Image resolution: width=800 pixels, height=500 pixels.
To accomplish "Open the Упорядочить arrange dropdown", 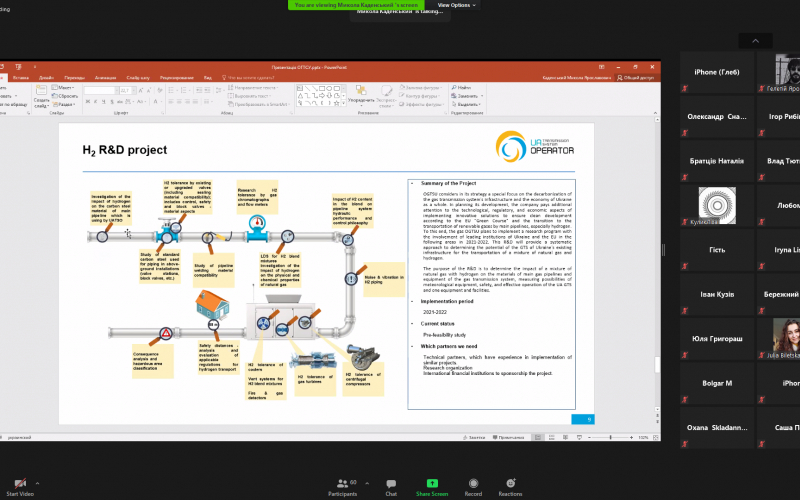I will coord(361,95).
